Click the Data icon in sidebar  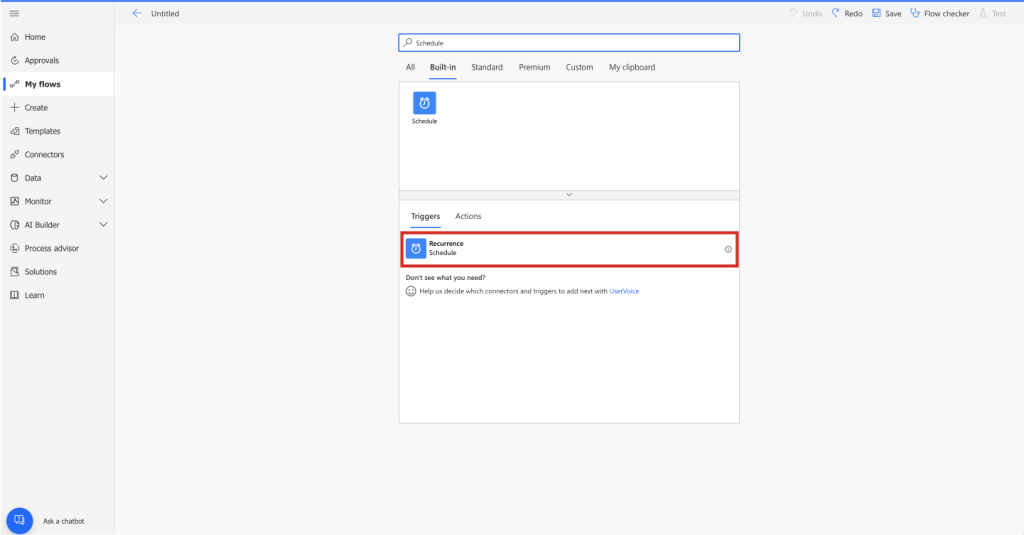(14, 178)
